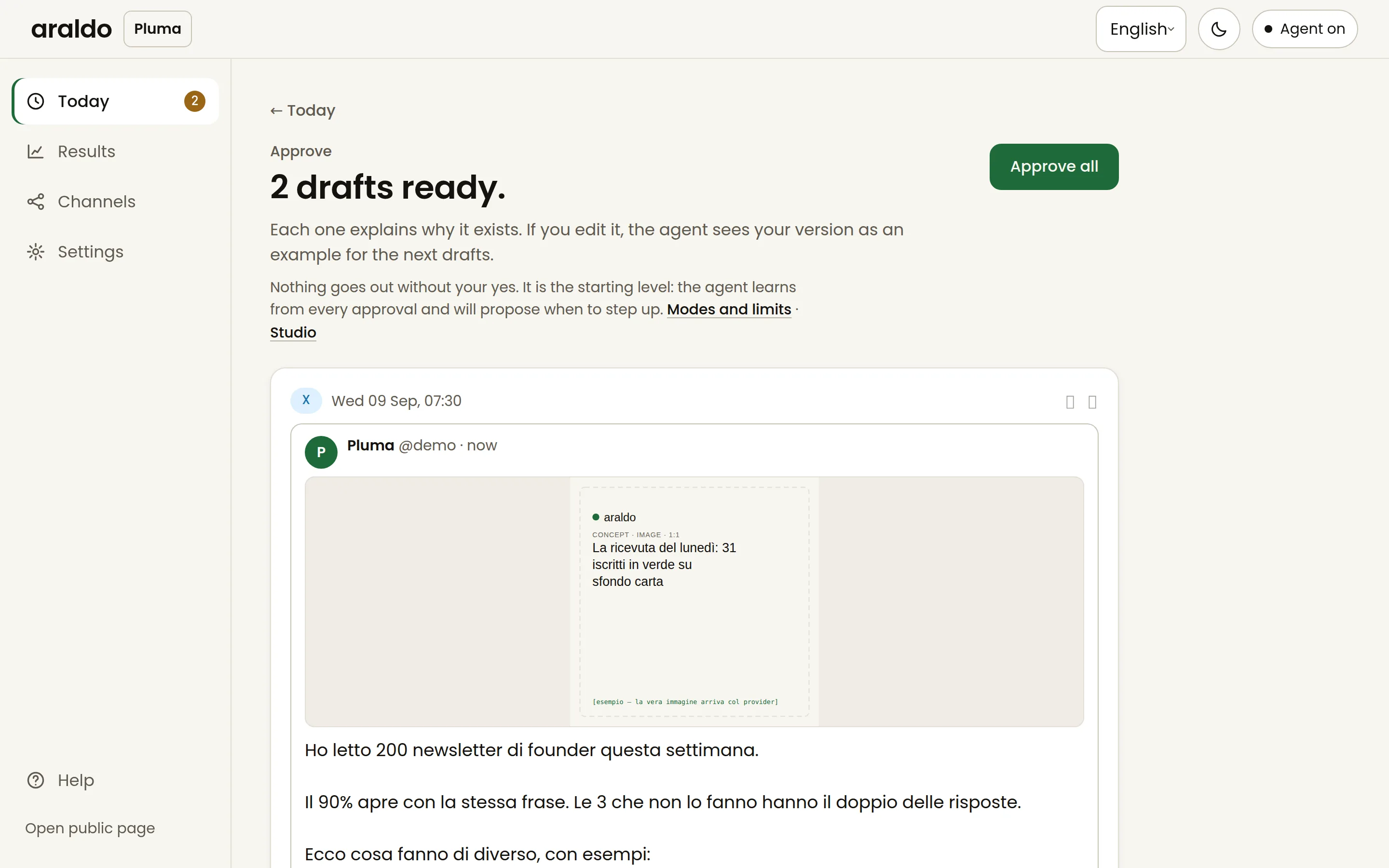Image resolution: width=1389 pixels, height=868 pixels.
Task: Open the Results section
Action: tap(115, 151)
